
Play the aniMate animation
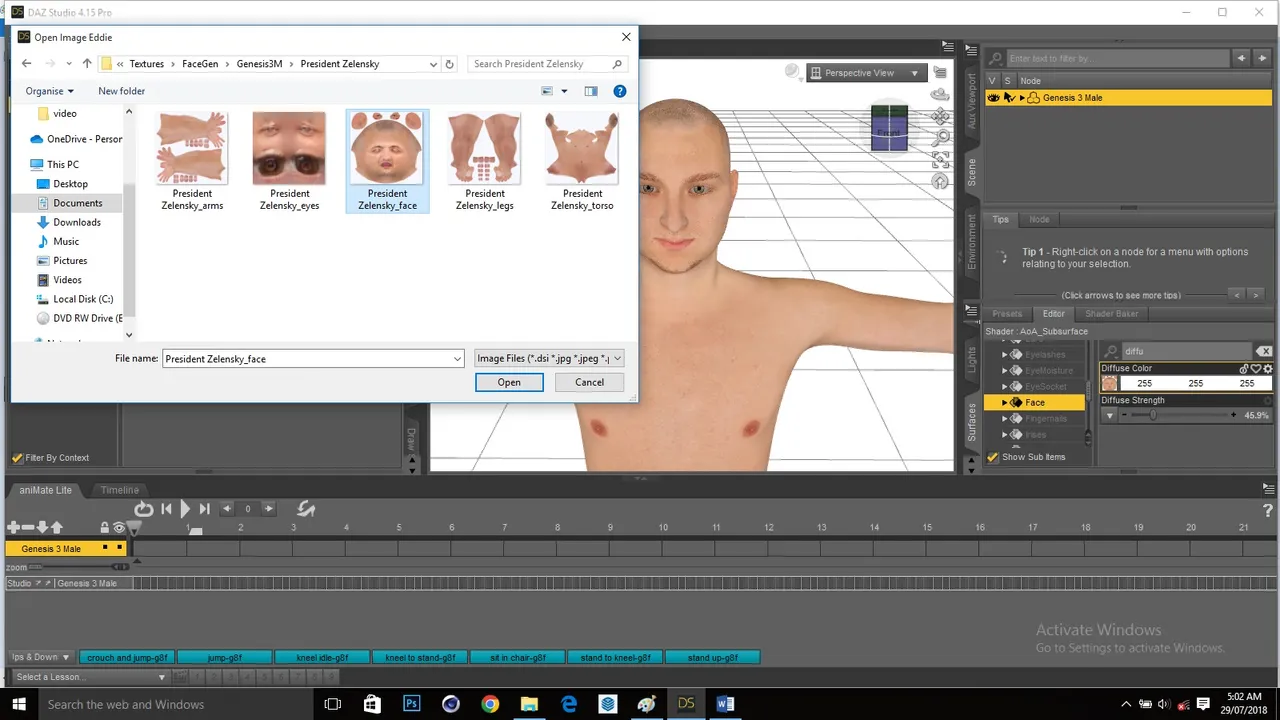click(x=185, y=509)
